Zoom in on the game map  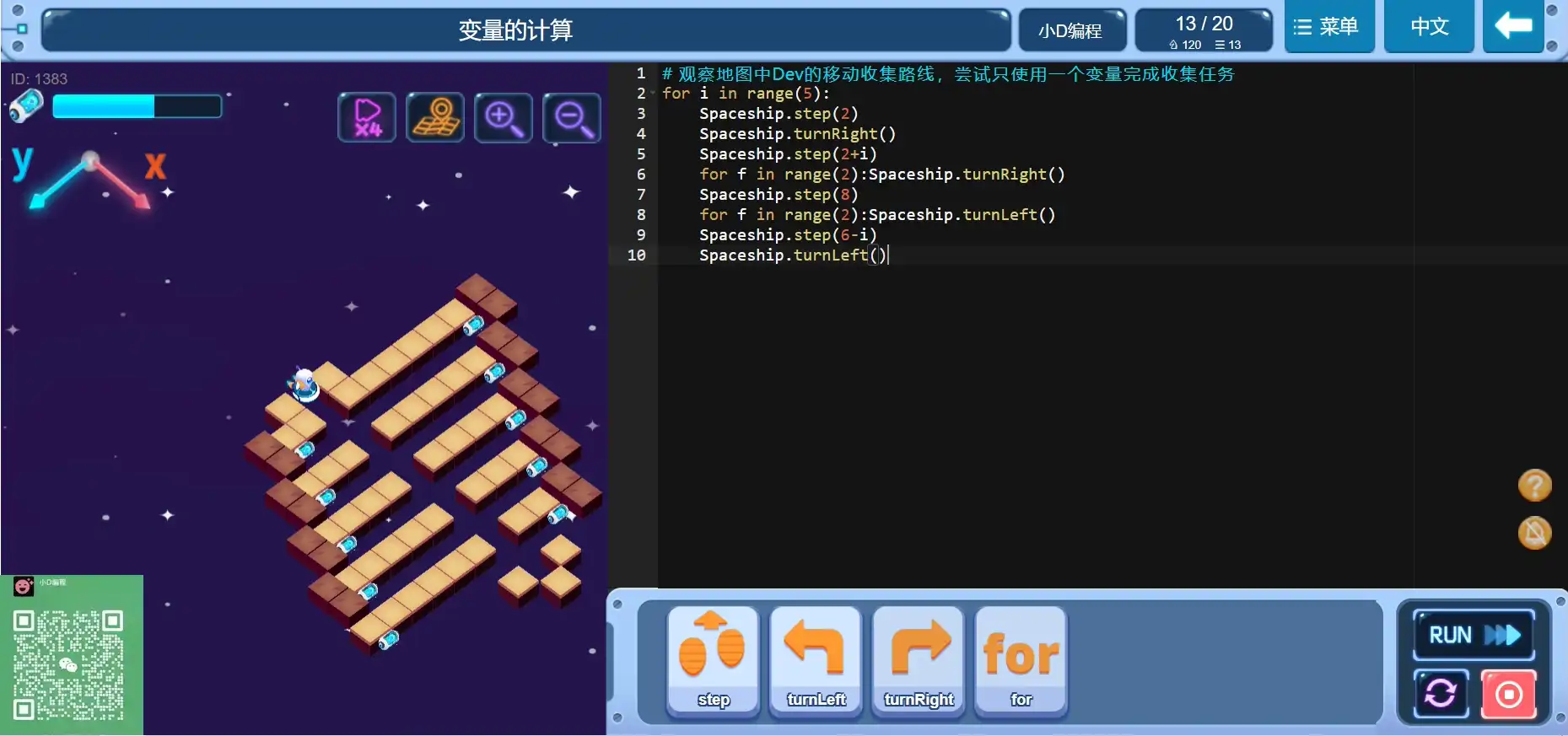504,117
